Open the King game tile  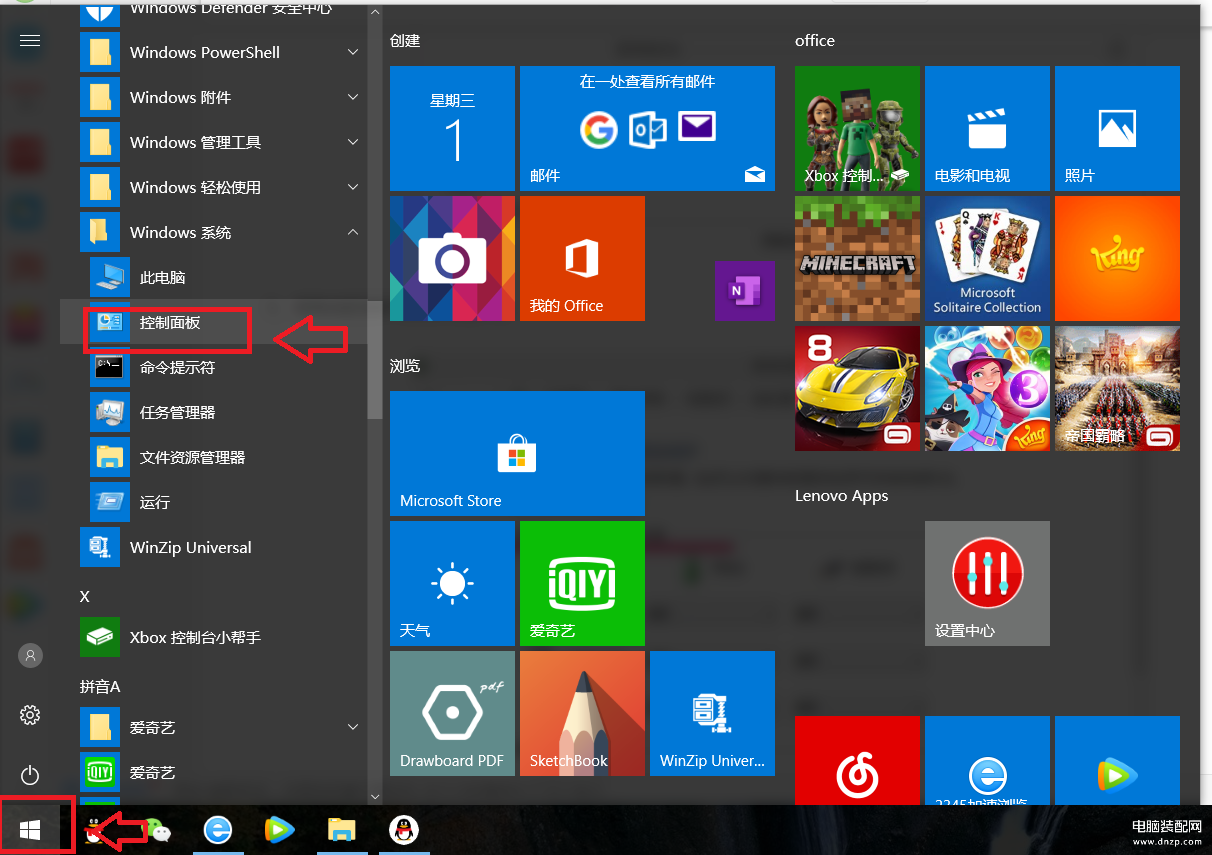pos(1117,258)
